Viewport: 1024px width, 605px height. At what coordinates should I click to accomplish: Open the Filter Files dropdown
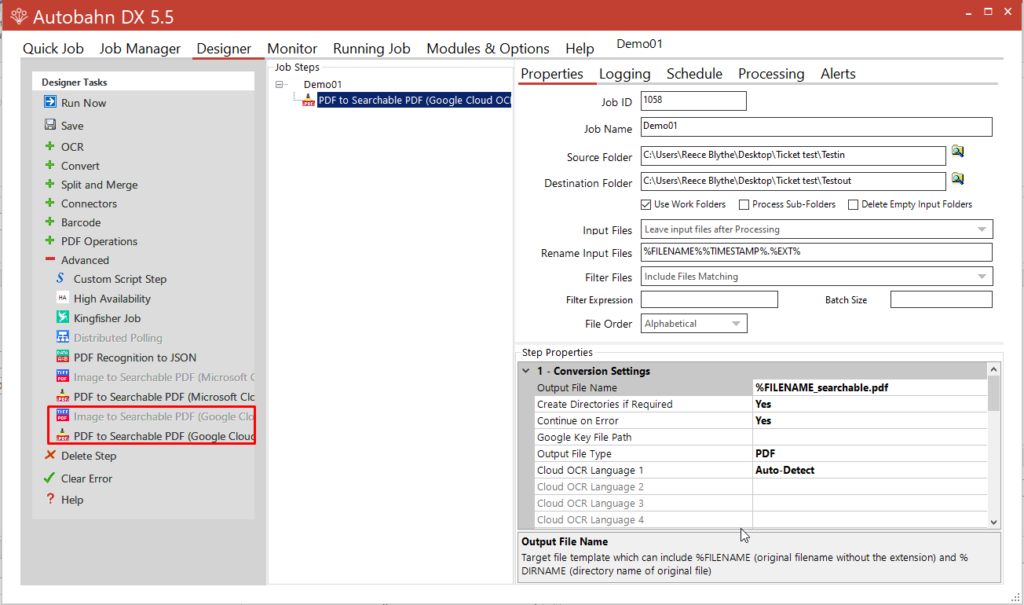pos(982,276)
